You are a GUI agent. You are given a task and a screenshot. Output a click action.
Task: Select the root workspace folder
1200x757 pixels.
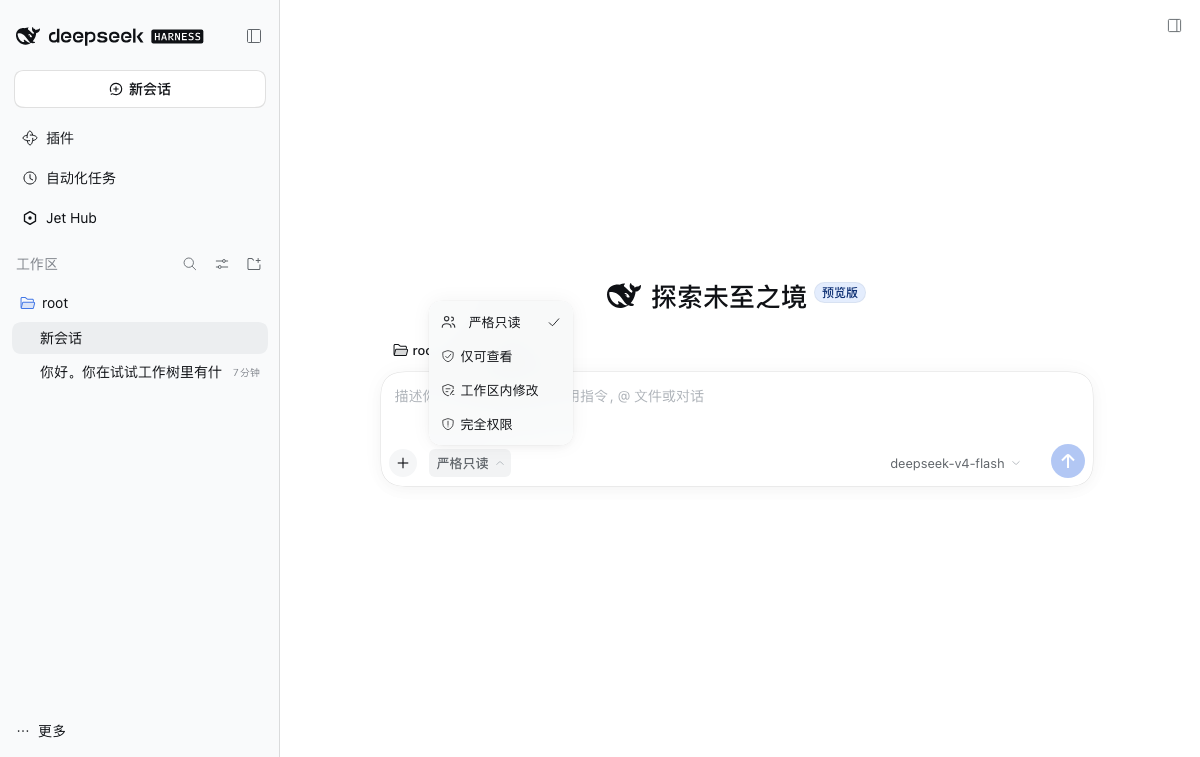coord(140,303)
